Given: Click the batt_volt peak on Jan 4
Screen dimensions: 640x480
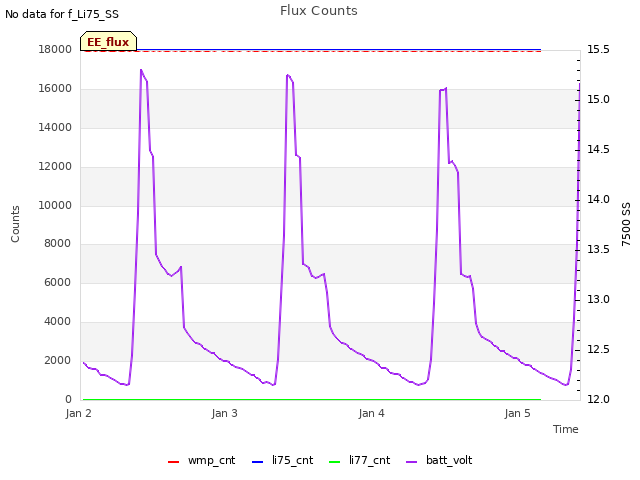Looking at the screenshot, I should click(446, 88).
